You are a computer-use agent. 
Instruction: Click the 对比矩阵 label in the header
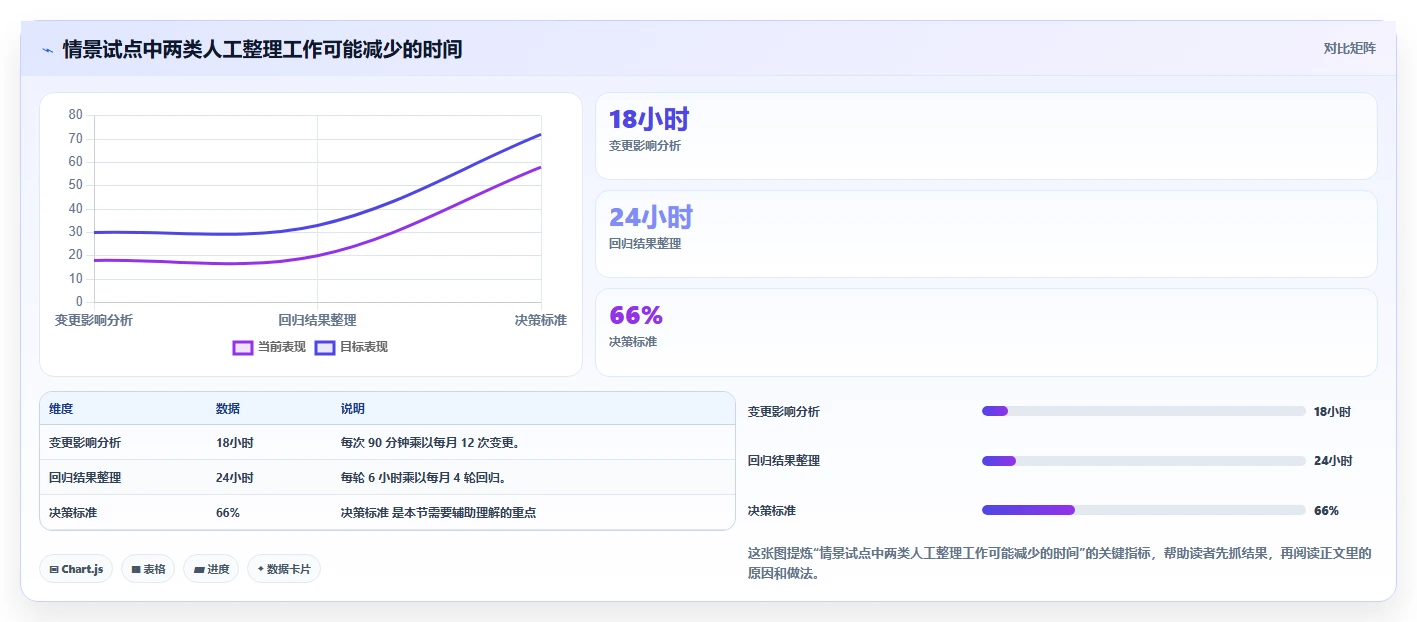click(1349, 48)
